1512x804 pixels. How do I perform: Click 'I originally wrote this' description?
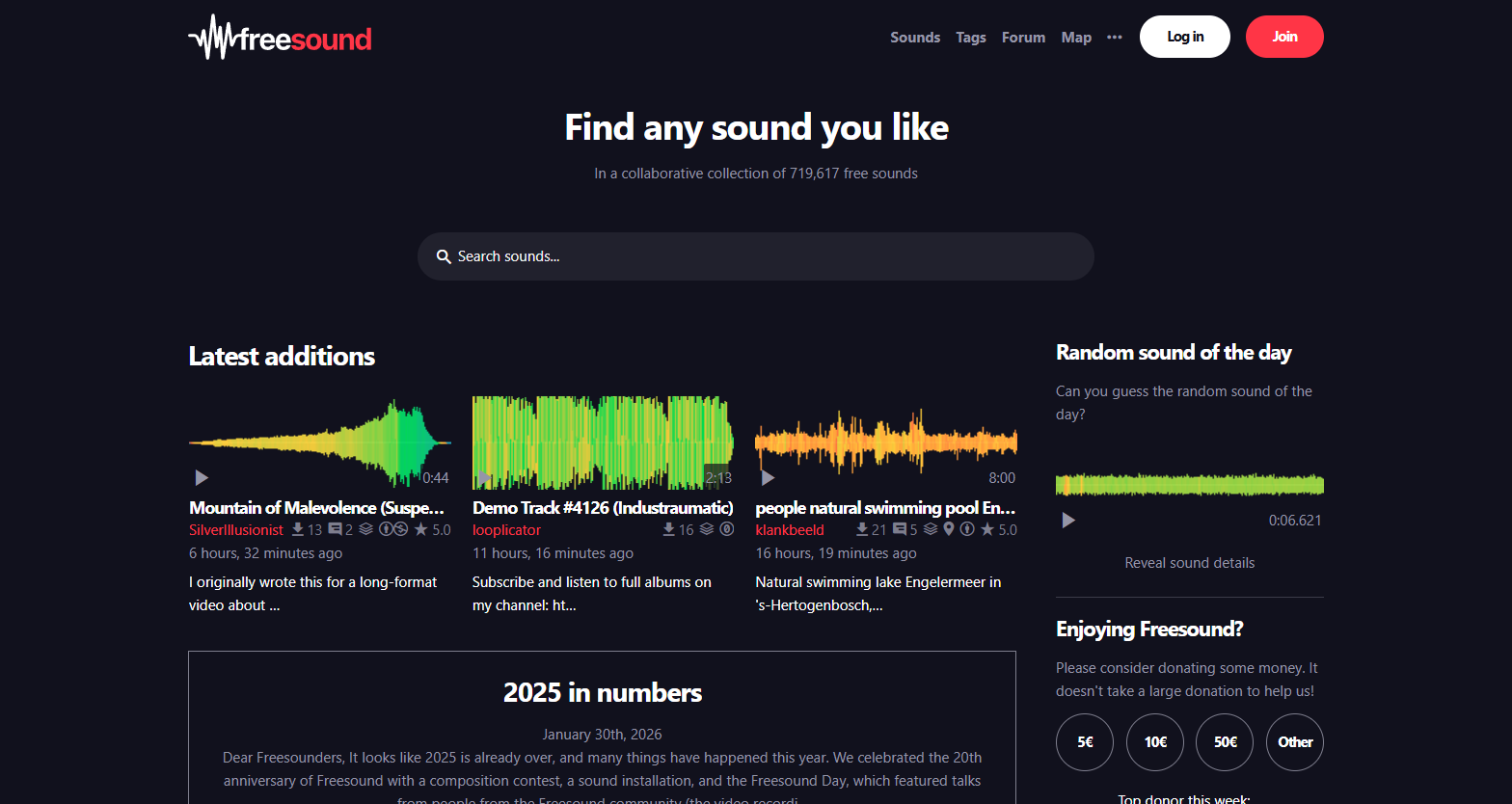tap(313, 594)
